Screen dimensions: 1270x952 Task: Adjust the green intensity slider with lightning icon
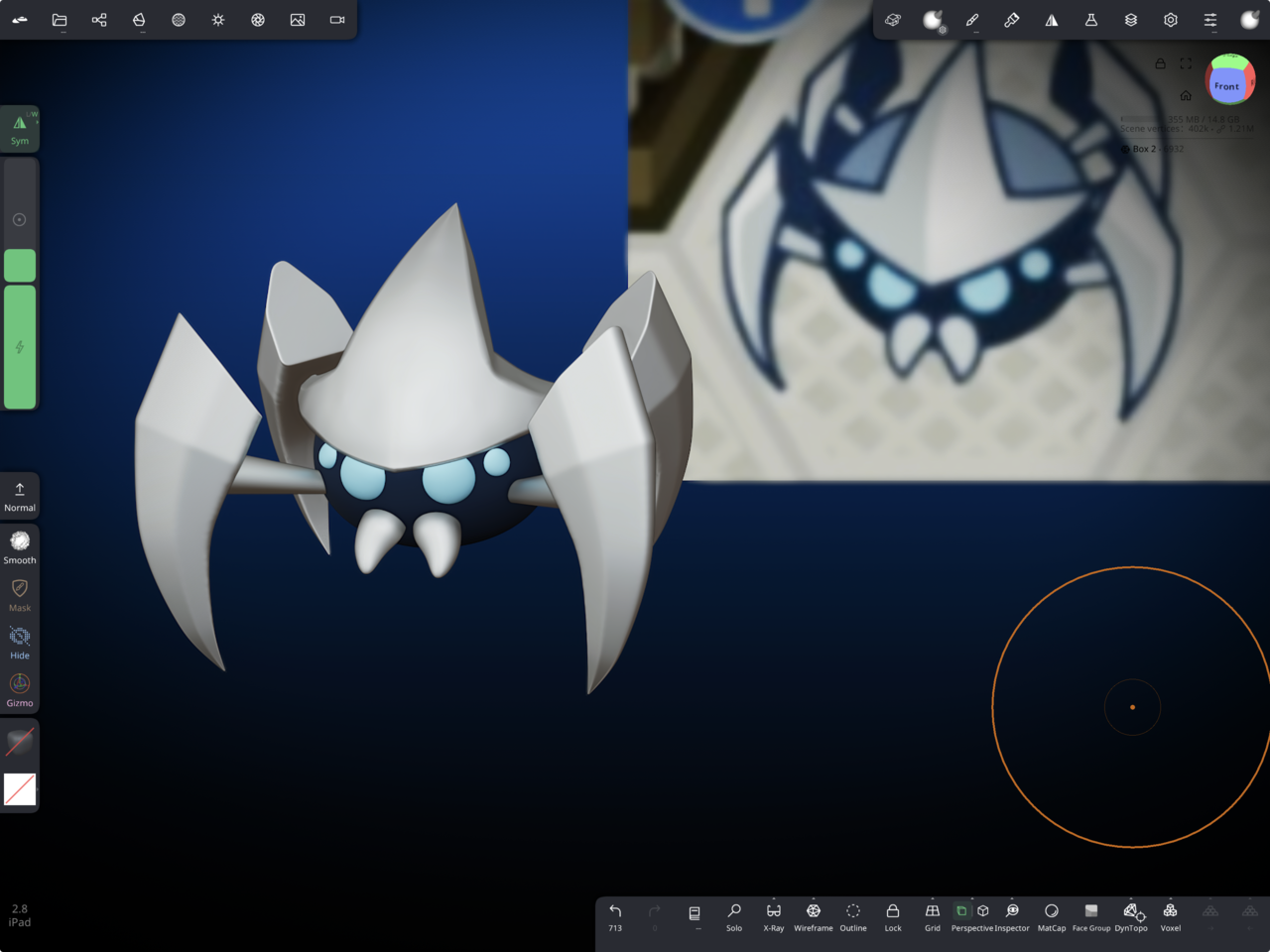(x=20, y=347)
